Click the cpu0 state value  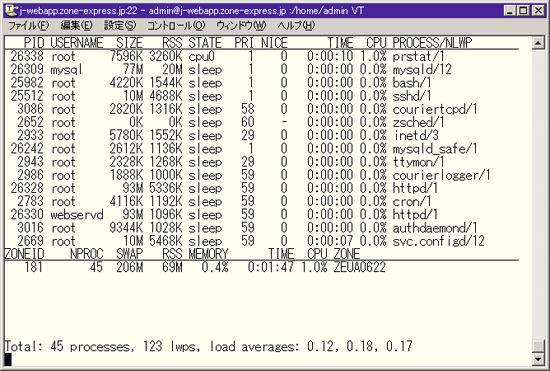tap(201, 56)
